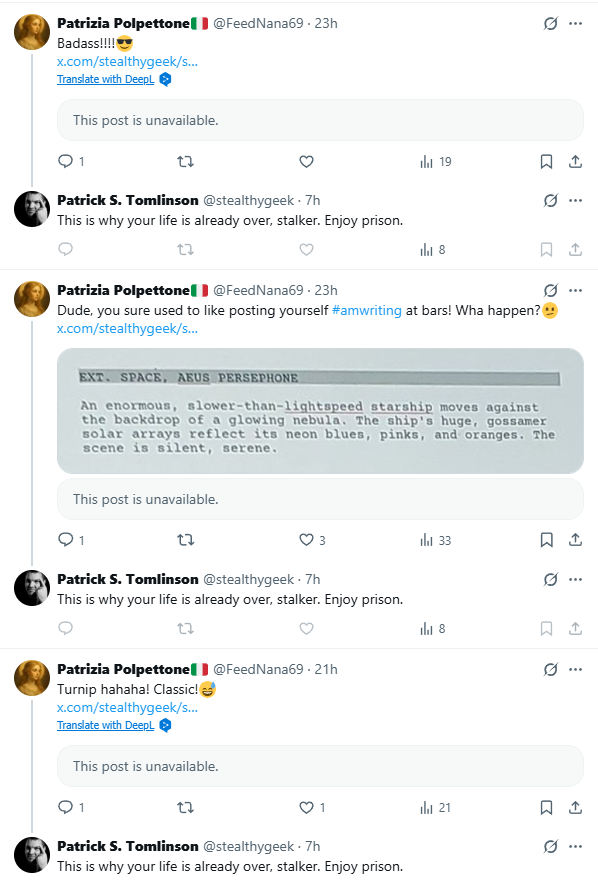The width and height of the screenshot is (598, 881).
Task: Open more options on 'Badass!!!!' post
Action: [576, 24]
